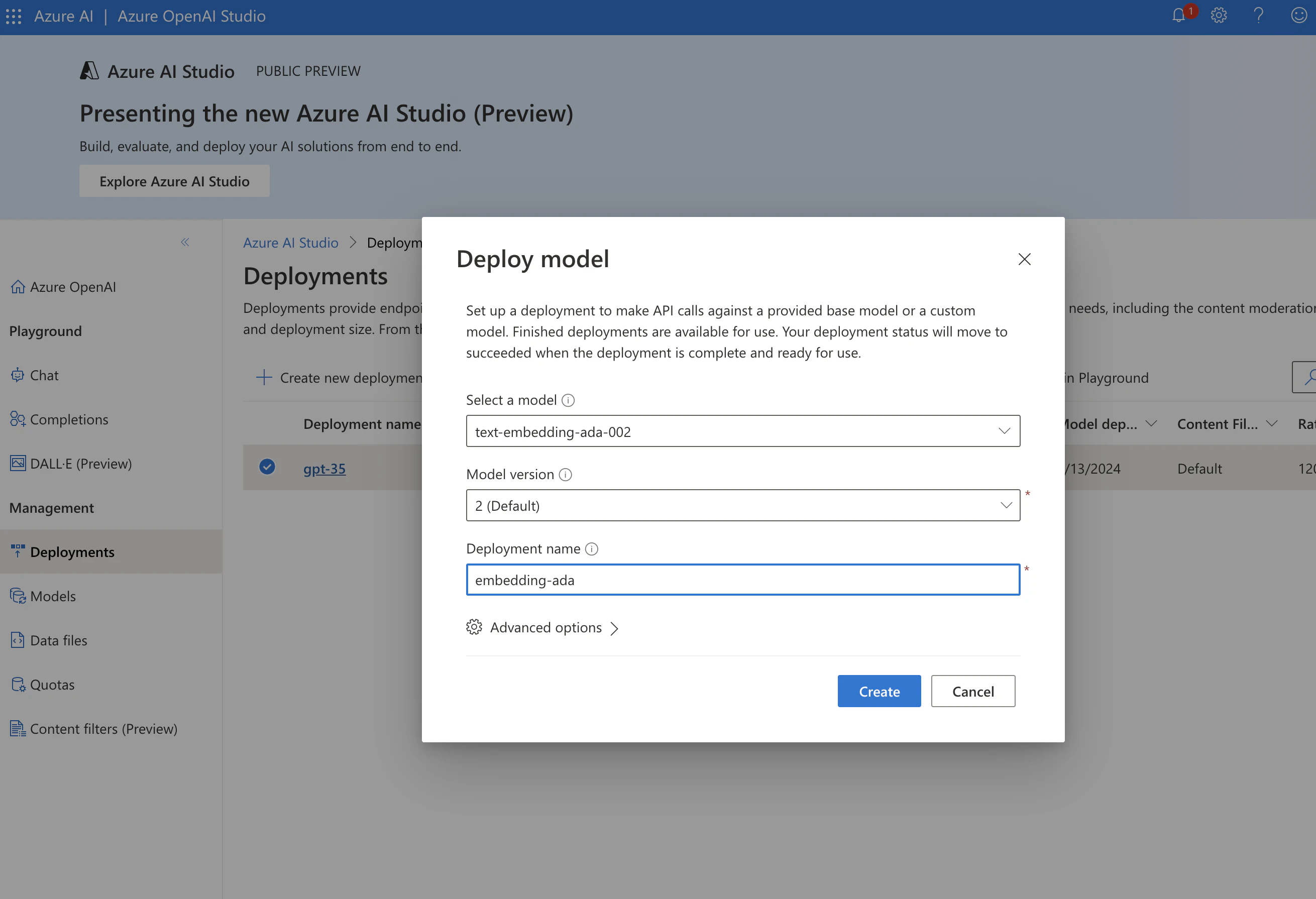The height and width of the screenshot is (899, 1316).
Task: Click the PUBLIC PREVIEW label
Action: coord(308,71)
